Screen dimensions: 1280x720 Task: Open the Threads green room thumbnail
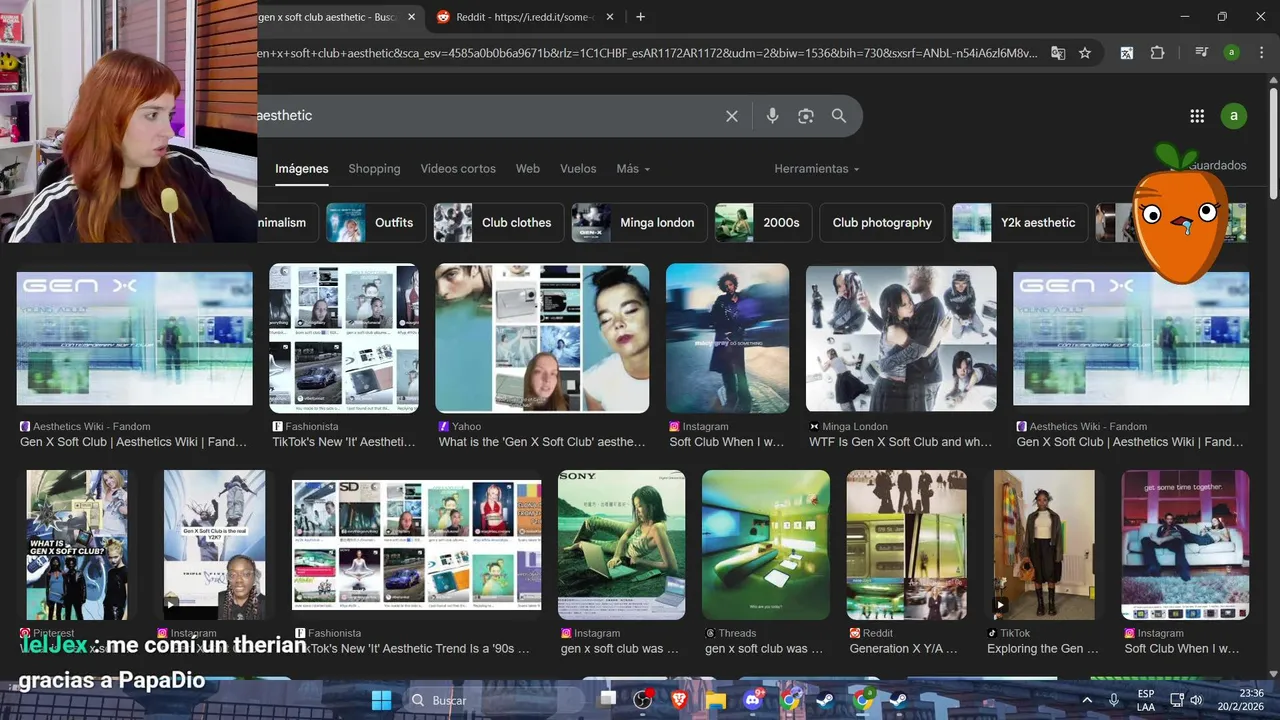766,545
